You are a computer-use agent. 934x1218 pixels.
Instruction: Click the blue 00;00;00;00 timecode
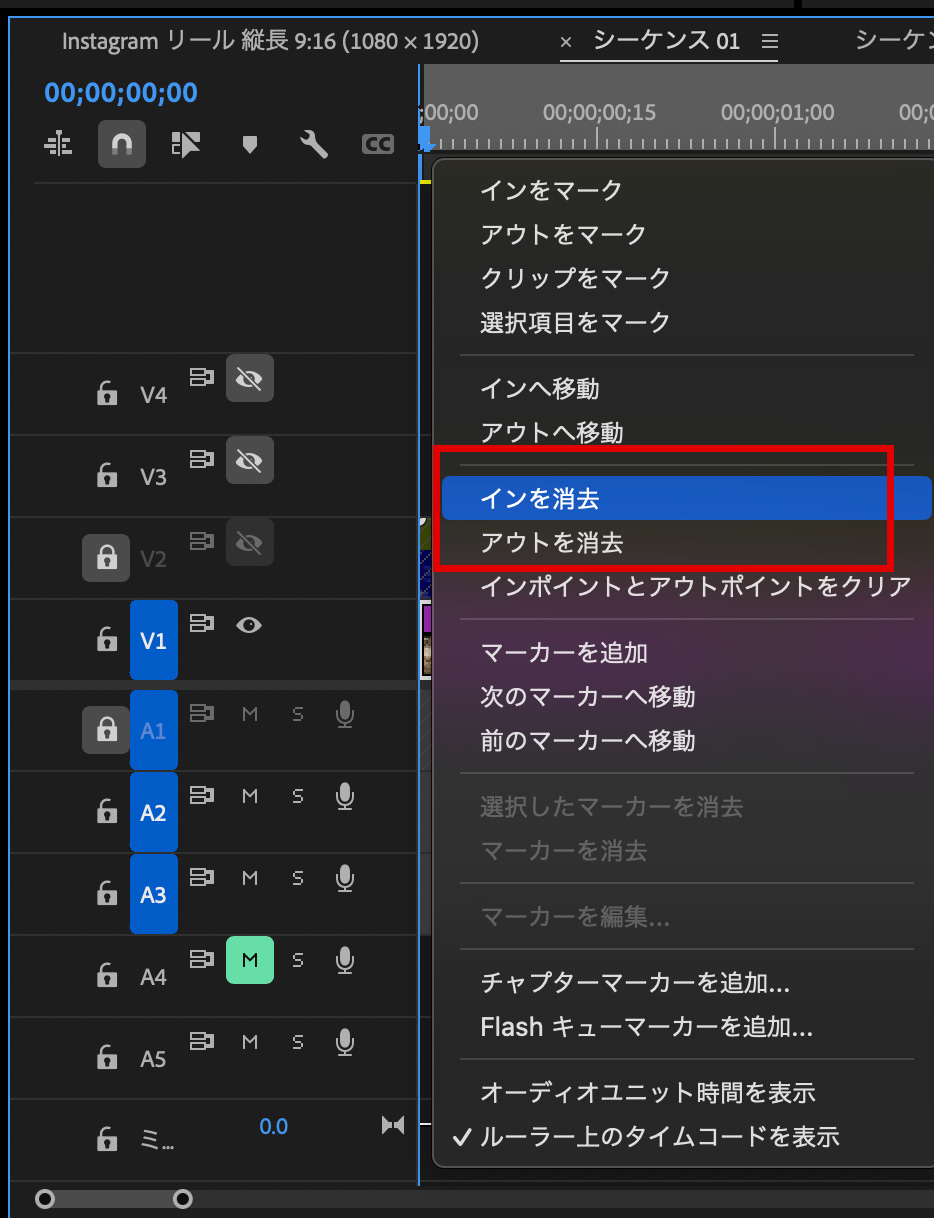tap(121, 93)
